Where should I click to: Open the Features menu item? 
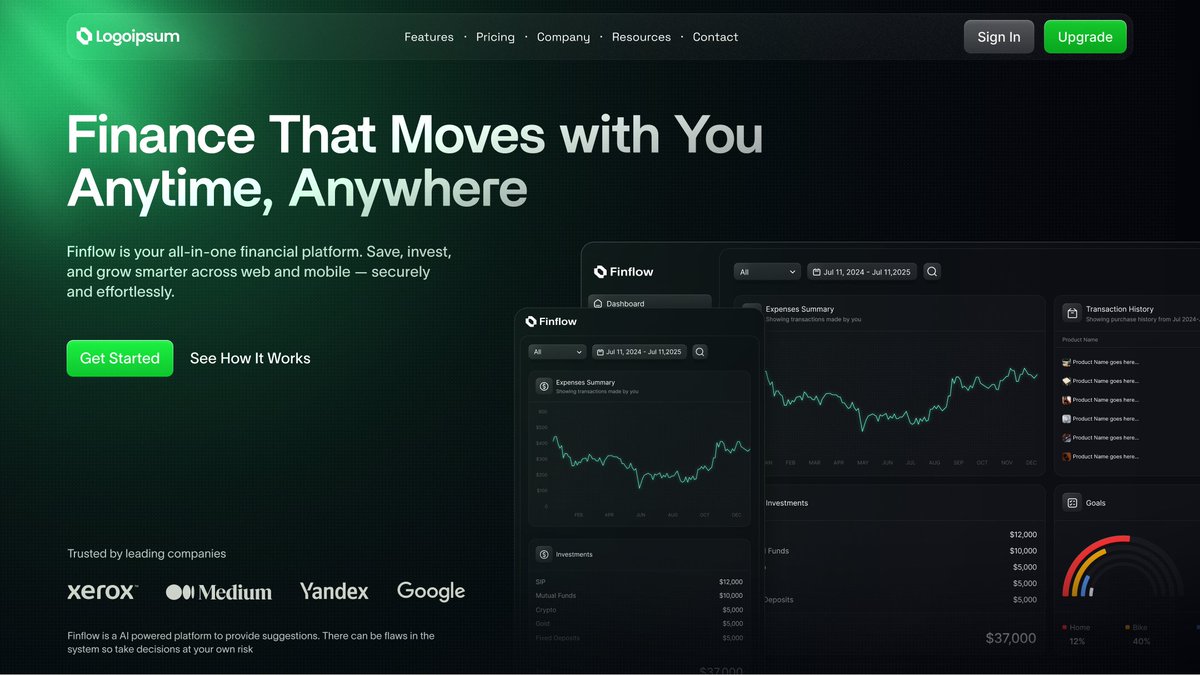point(429,37)
